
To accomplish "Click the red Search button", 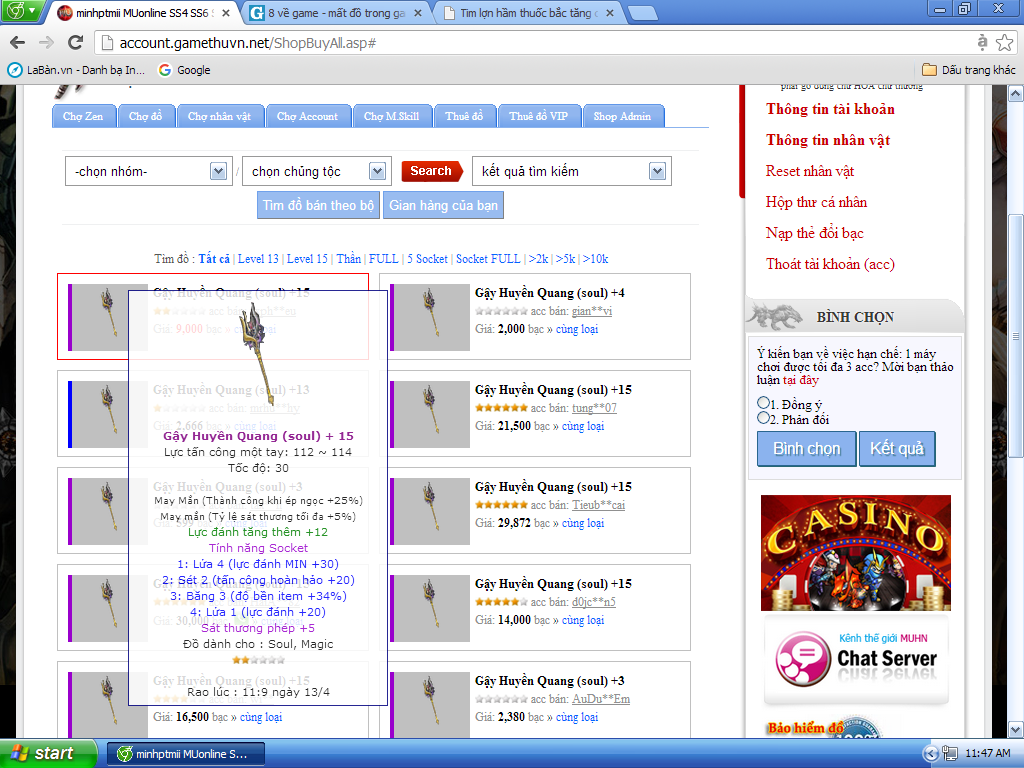I will tap(431, 171).
